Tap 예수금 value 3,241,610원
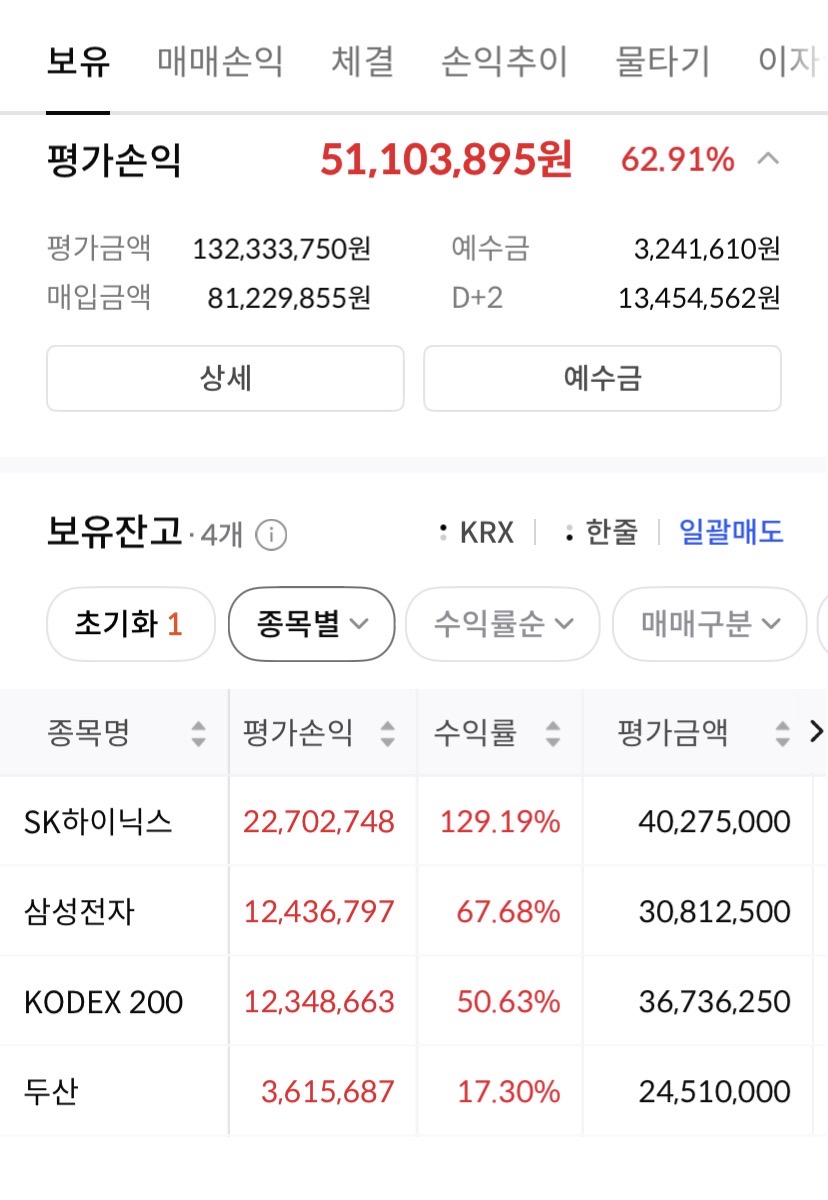Screen dimensions: 828x1200 tap(707, 248)
